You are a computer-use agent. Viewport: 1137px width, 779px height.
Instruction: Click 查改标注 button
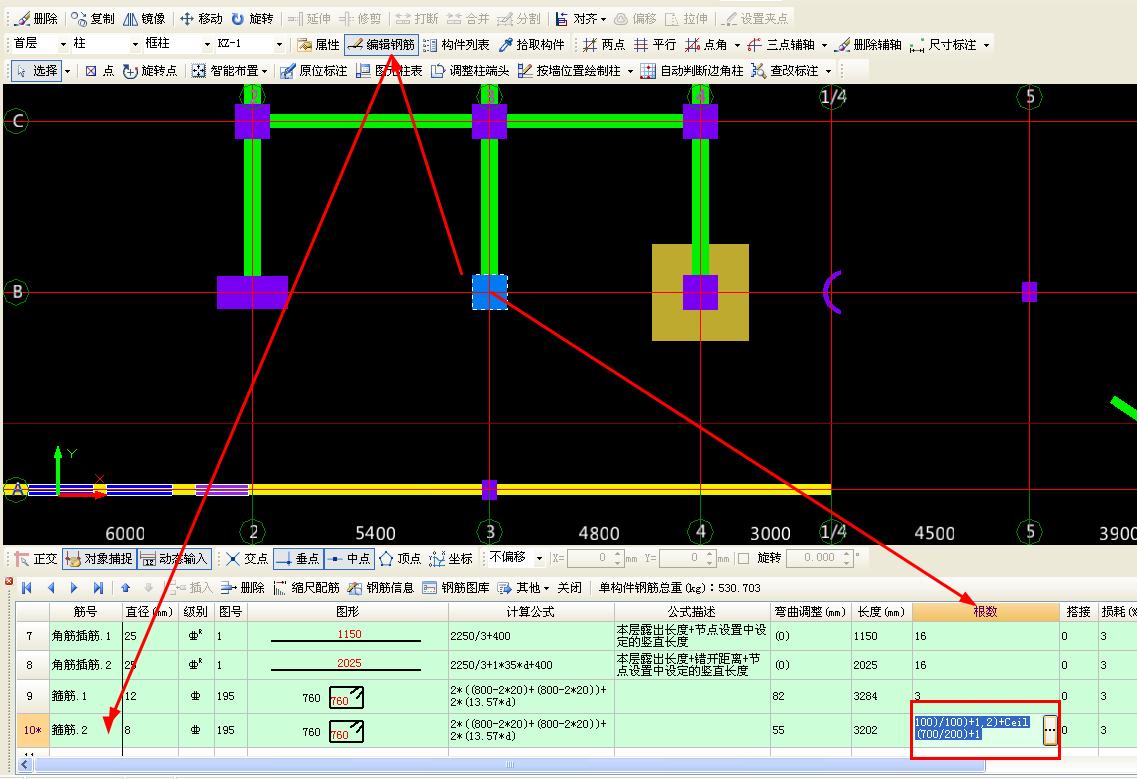[786, 70]
